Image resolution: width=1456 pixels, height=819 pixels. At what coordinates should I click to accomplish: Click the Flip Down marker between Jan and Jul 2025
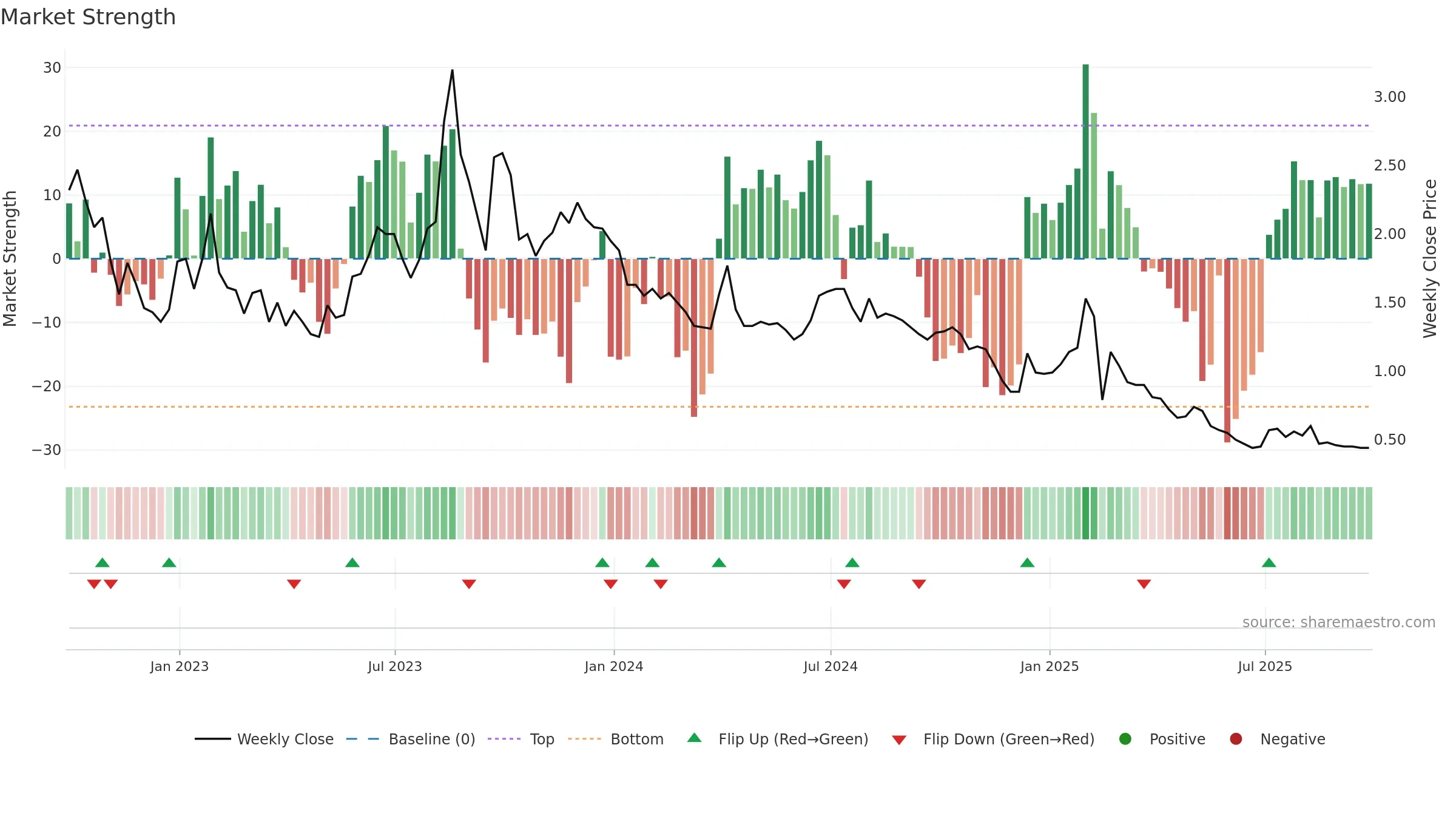pyautogui.click(x=1144, y=584)
